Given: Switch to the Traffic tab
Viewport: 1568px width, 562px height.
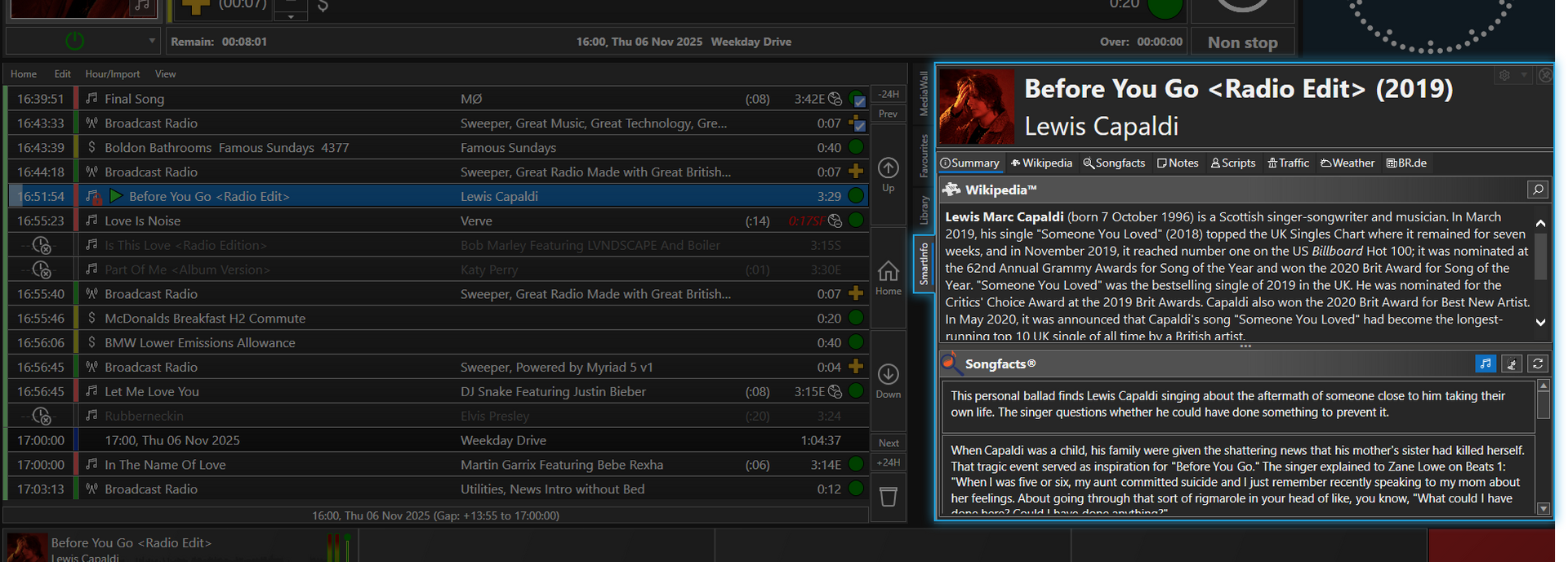Looking at the screenshot, I should point(1288,163).
